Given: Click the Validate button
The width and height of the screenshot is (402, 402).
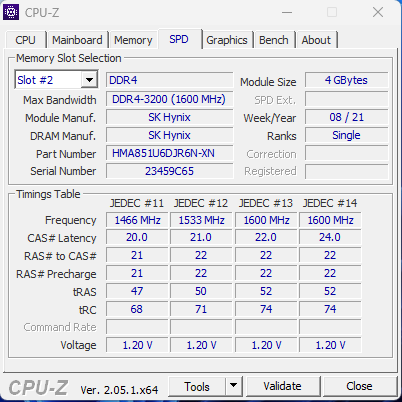Looking at the screenshot, I should click(282, 386).
